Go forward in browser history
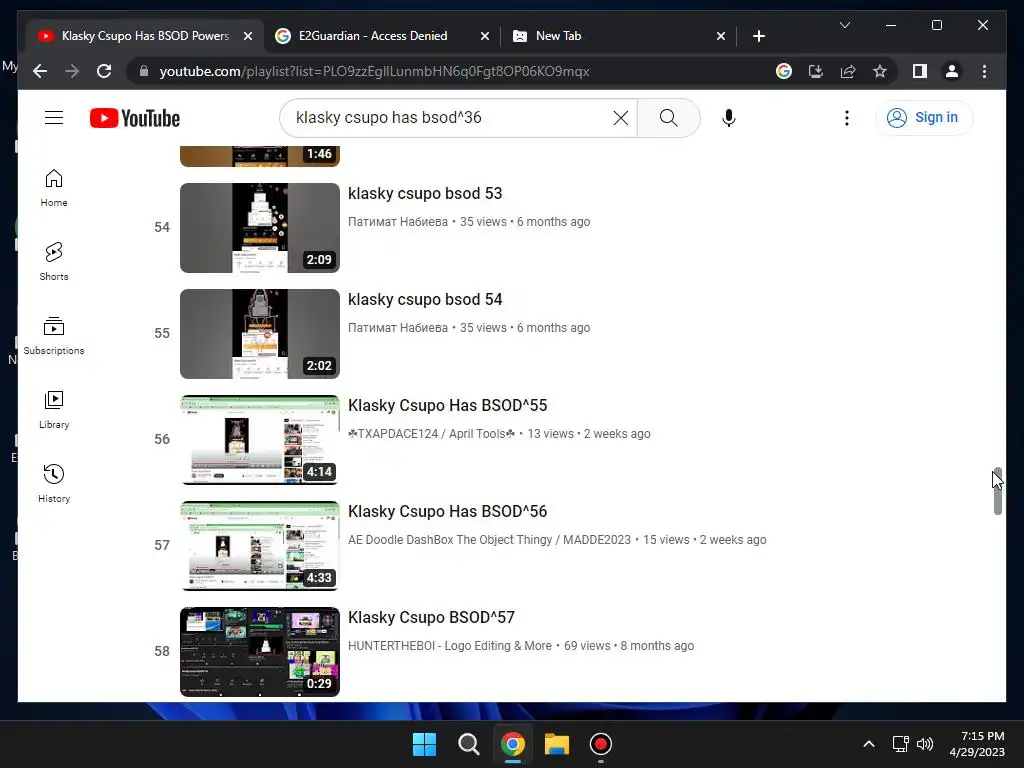Screen dimensions: 1024x768 [72, 71]
